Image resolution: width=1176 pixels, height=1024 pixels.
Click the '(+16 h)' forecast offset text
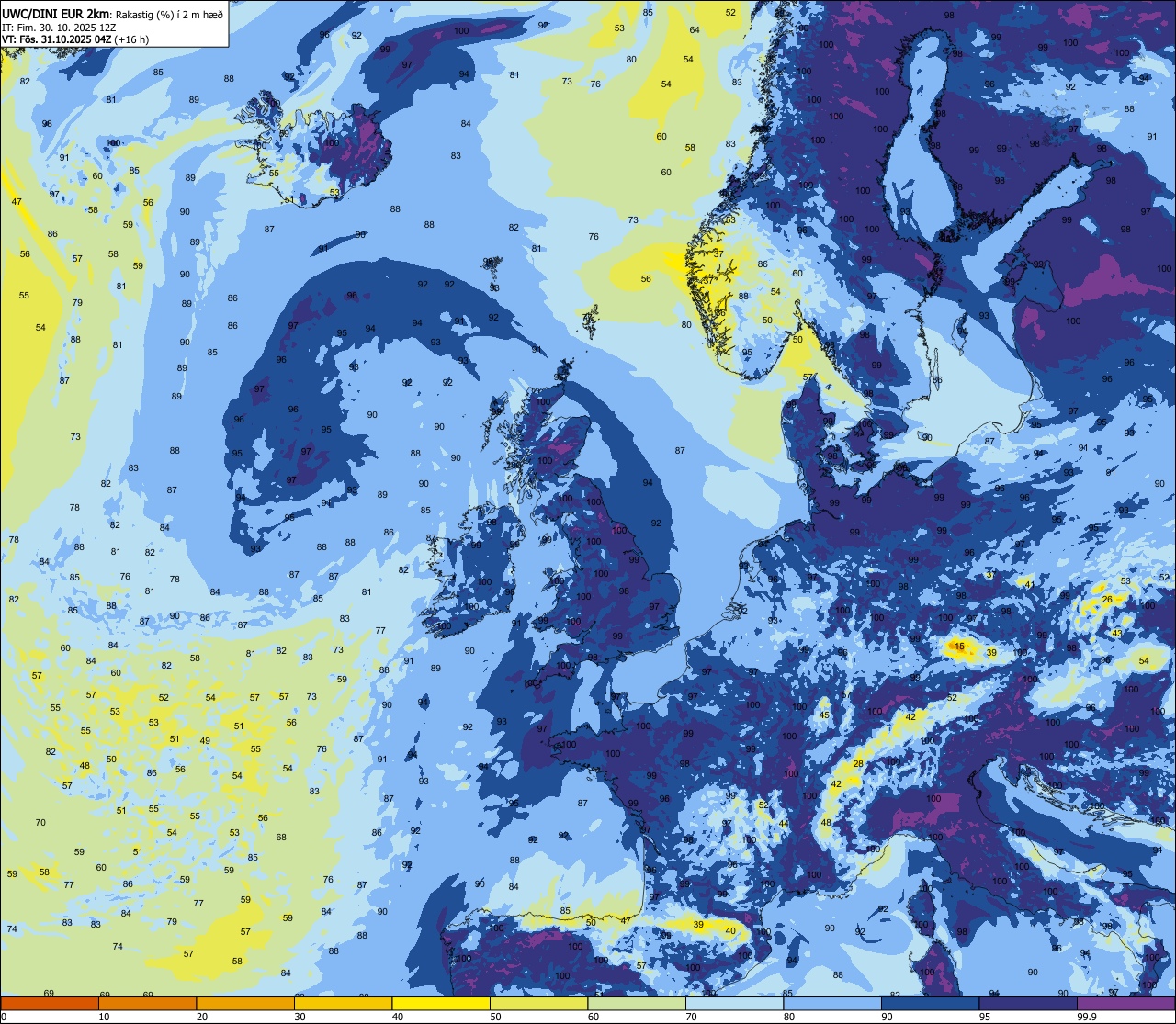point(131,39)
